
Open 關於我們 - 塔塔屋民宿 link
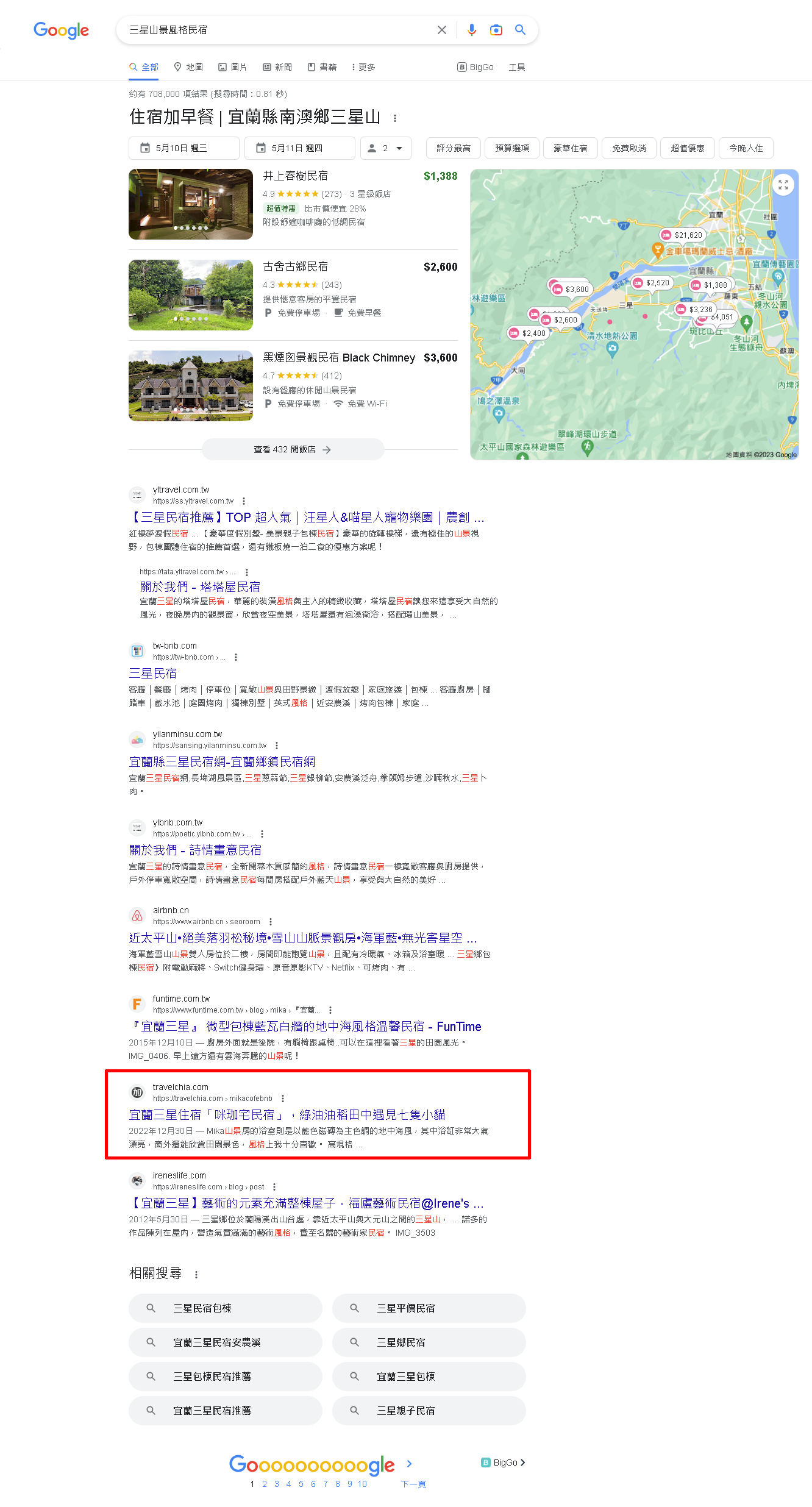(200, 587)
